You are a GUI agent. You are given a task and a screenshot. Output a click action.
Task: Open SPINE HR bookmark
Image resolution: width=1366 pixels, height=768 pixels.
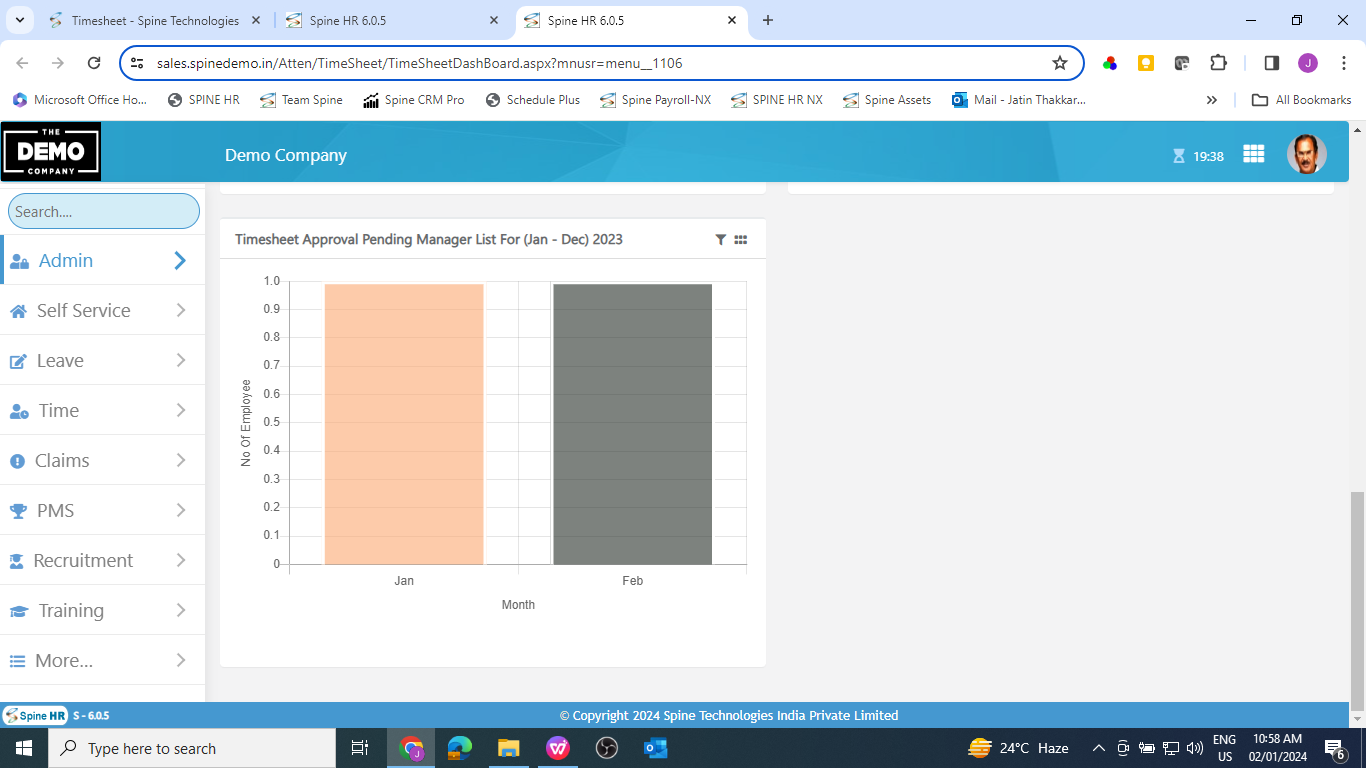(203, 100)
